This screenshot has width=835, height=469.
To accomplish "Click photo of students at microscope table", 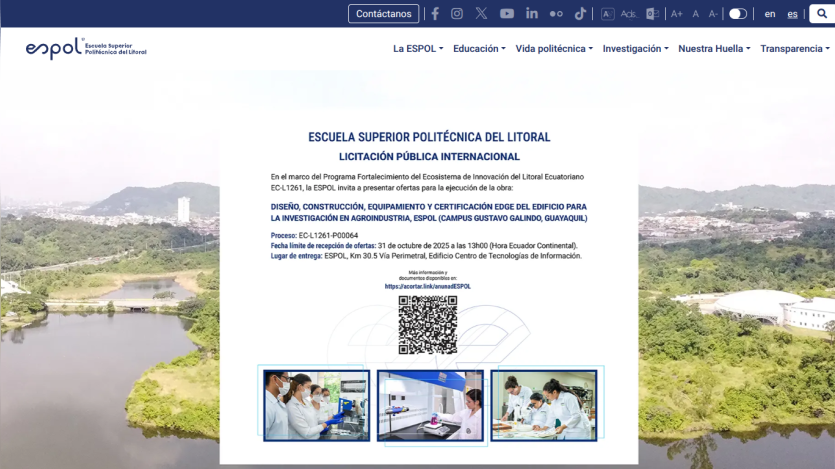I will tap(544, 406).
